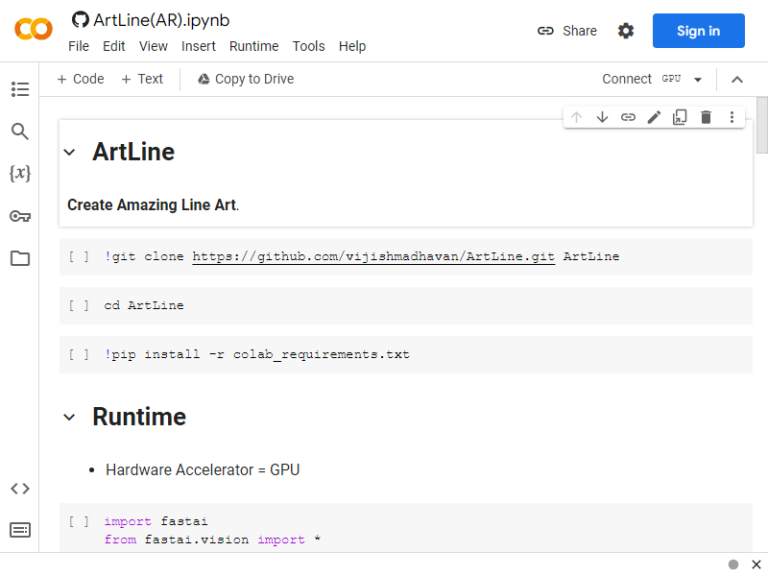Click the vertical scrollbar thumb
768x576 pixels.
pyautogui.click(x=762, y=125)
